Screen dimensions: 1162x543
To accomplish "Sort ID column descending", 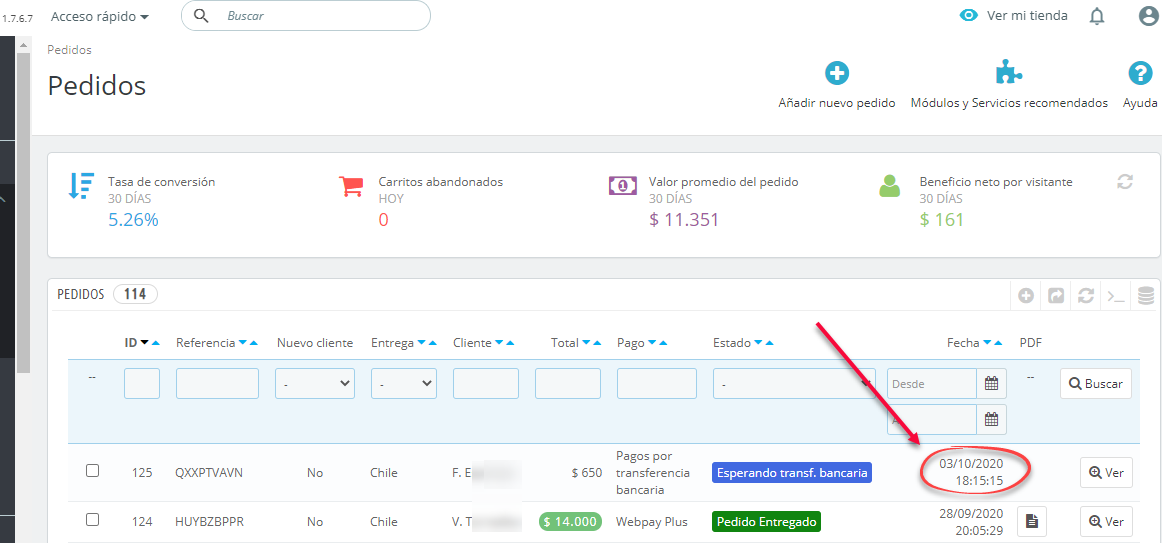I will [x=145, y=343].
